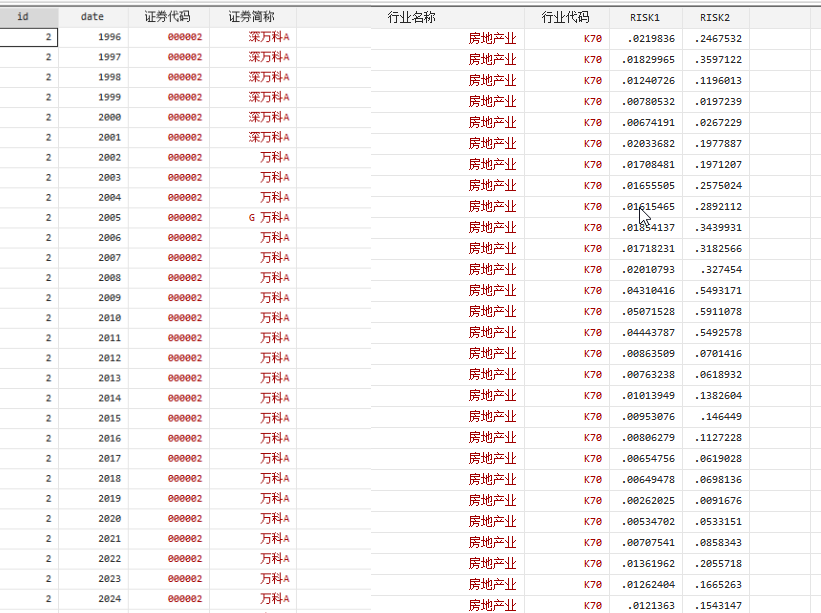The image size is (821, 613).
Task: Select the date cell showing 2024
Action: (x=110, y=598)
